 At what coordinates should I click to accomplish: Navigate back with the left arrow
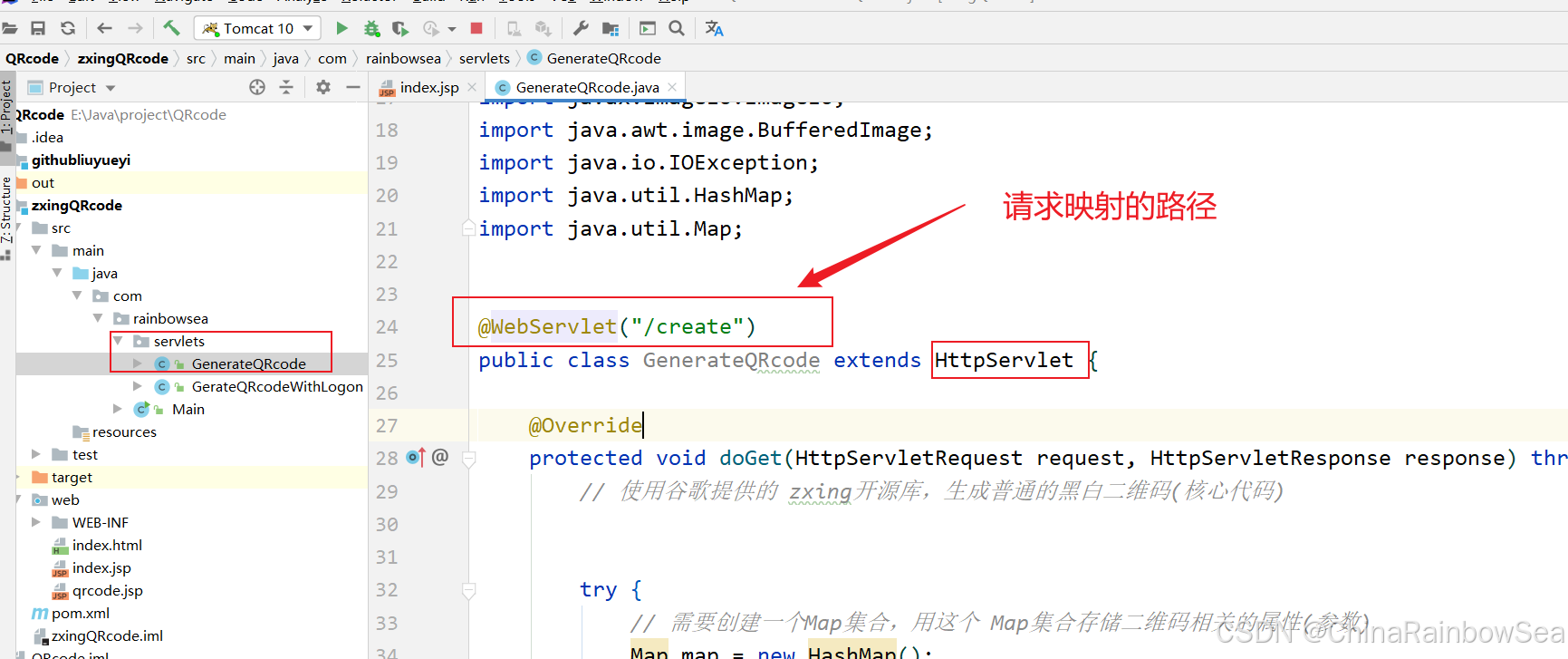(105, 29)
